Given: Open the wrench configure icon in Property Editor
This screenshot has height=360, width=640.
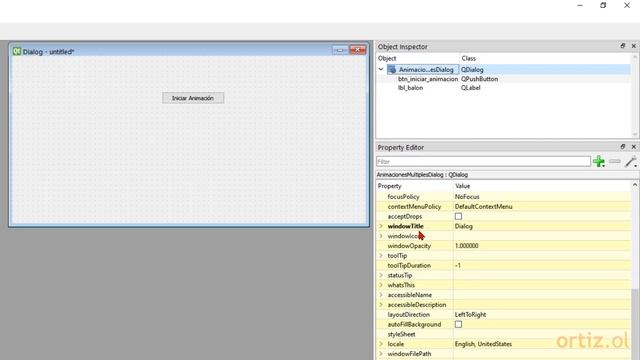Looking at the screenshot, I should pyautogui.click(x=631, y=162).
